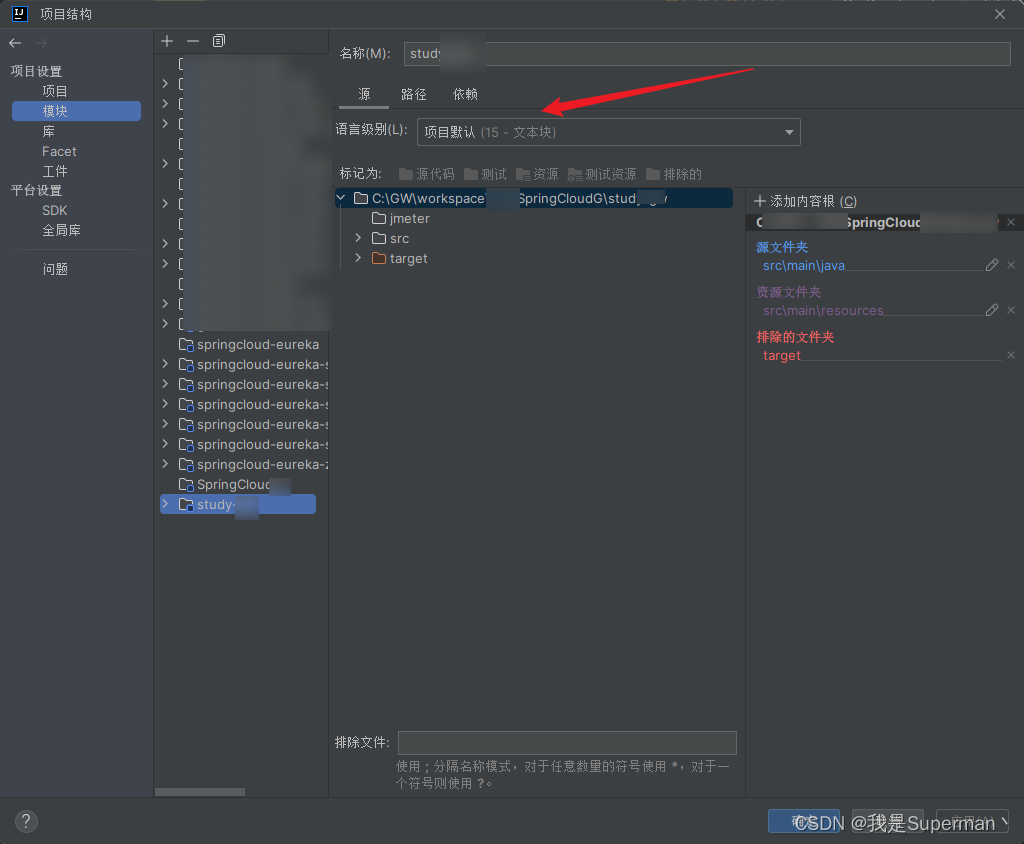Focus the 名称 (Name) input field
Screen dimensions: 1024x844
[x=707, y=54]
